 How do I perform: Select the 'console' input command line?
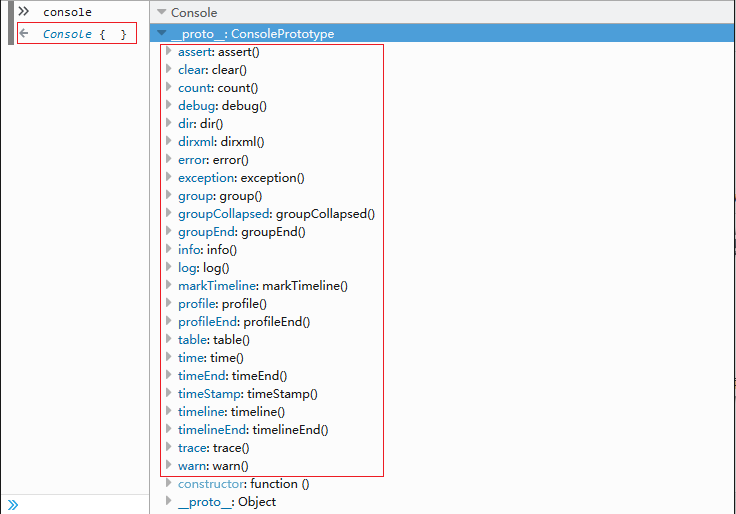pyautogui.click(x=67, y=12)
